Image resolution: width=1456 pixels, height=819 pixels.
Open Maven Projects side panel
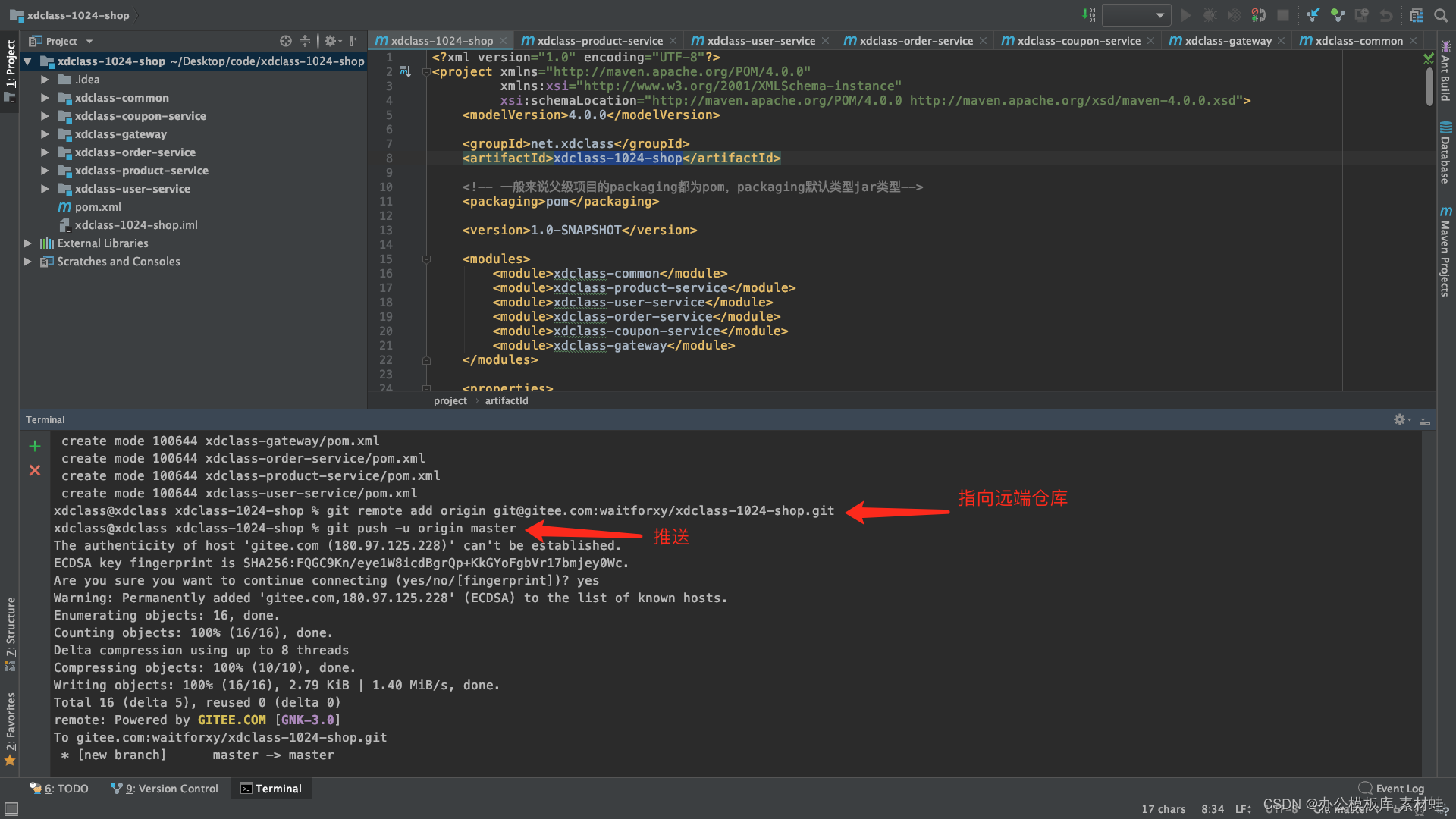(x=1446, y=250)
